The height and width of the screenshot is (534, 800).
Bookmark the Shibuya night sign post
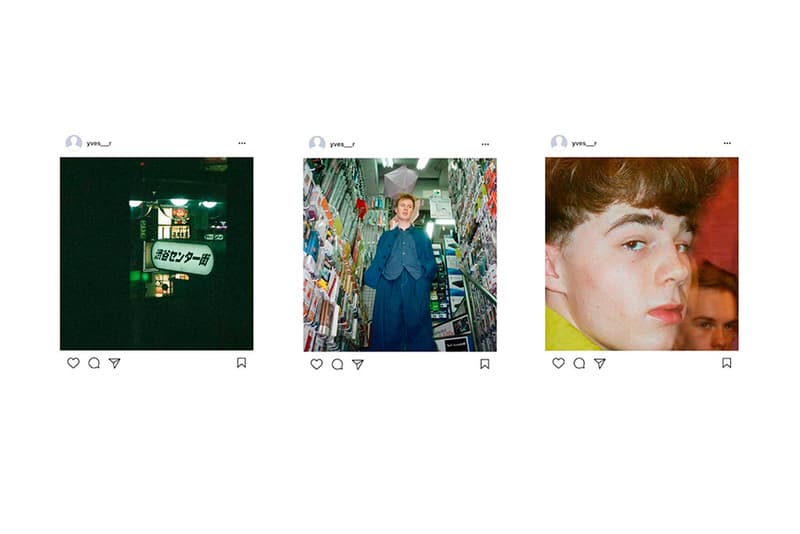(241, 363)
